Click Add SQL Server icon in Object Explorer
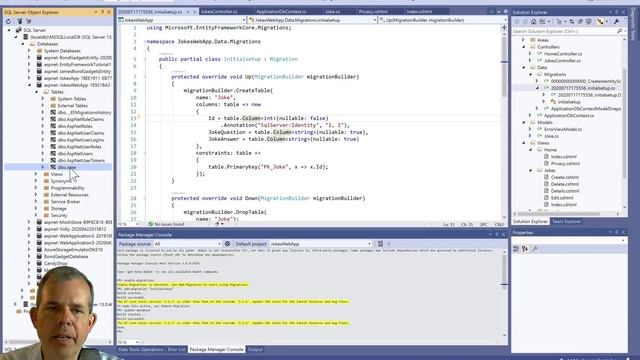 19,21
